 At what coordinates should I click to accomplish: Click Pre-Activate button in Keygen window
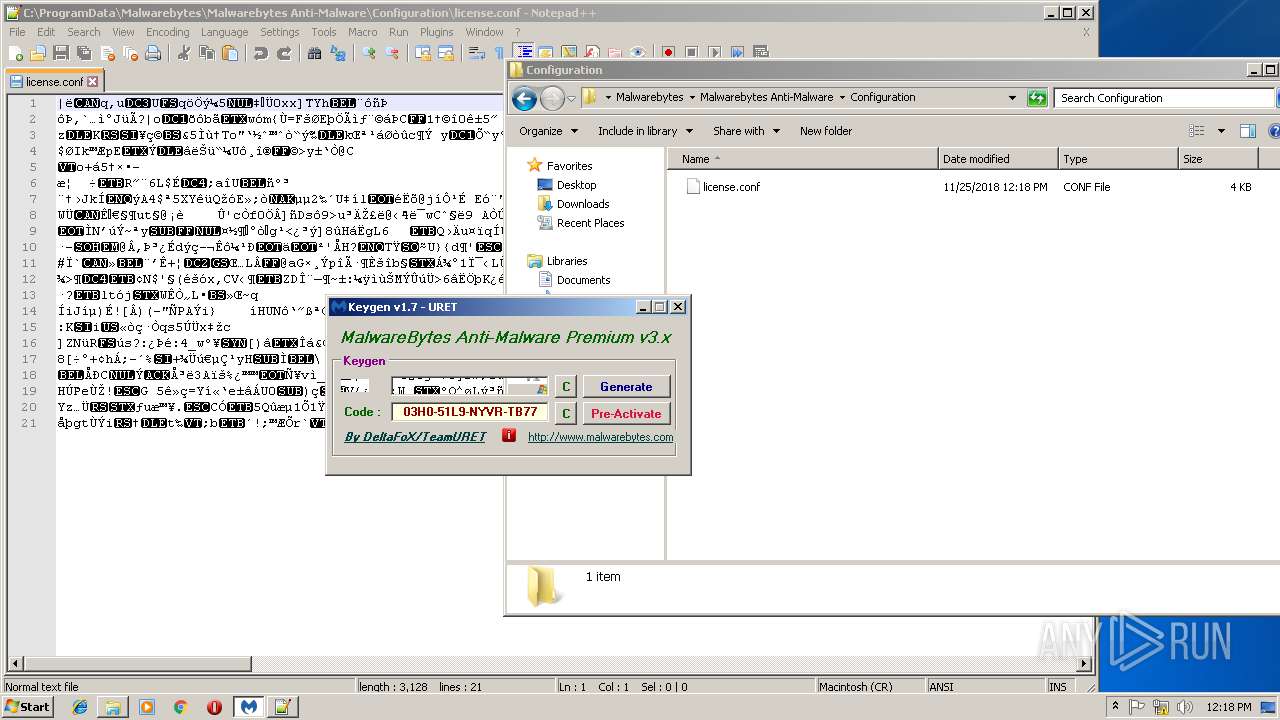[x=626, y=413]
